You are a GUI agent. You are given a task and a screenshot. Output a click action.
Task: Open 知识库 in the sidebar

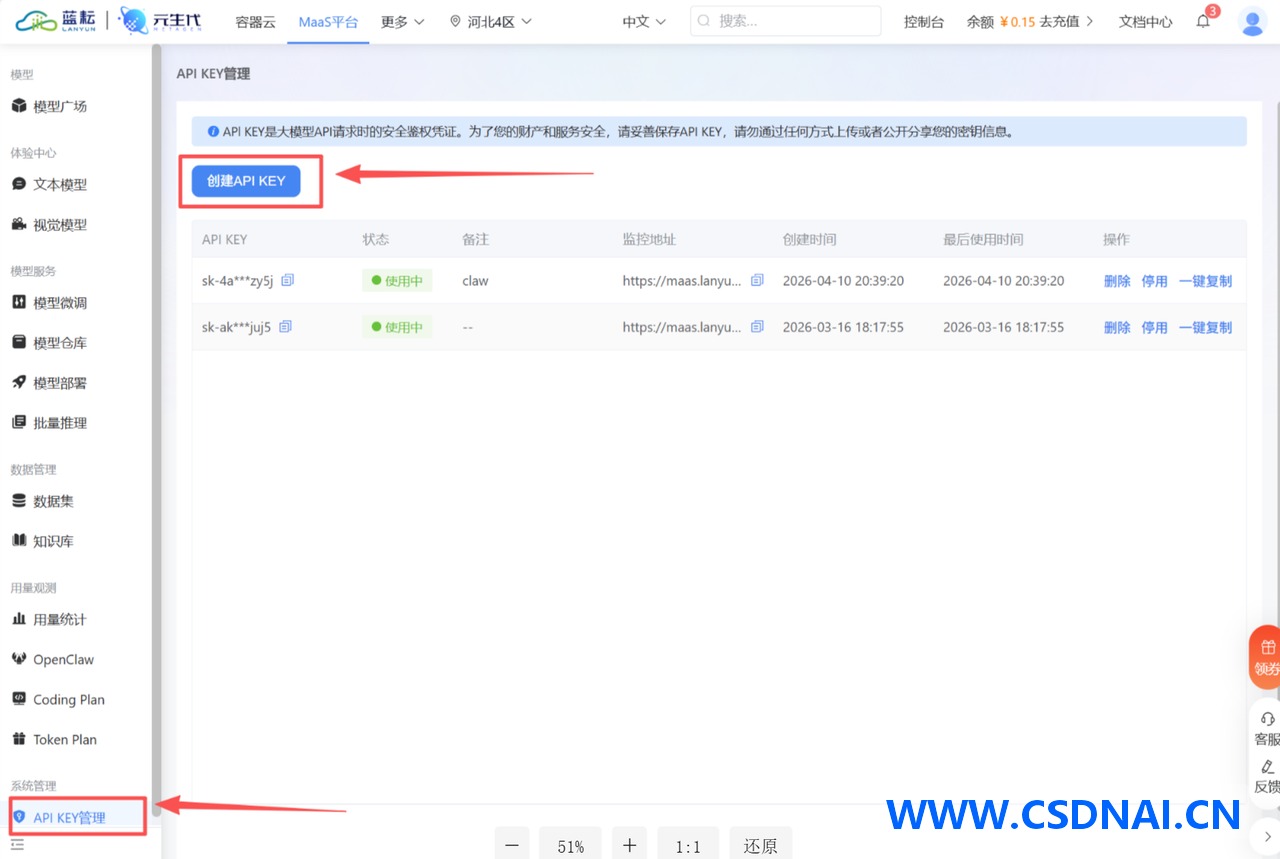[x=54, y=541]
